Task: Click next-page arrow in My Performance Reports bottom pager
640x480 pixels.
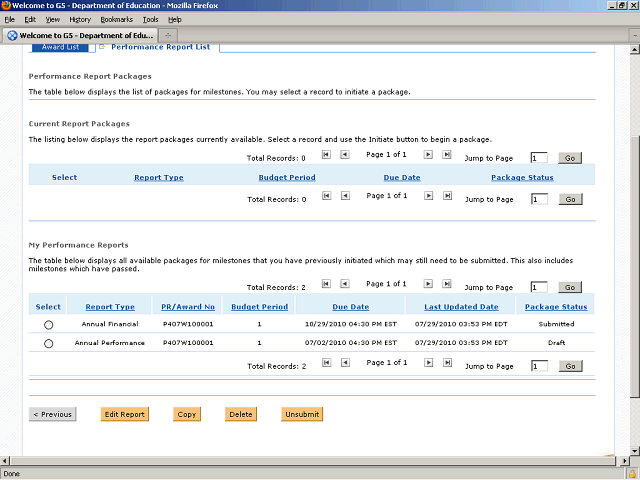Action: point(428,363)
